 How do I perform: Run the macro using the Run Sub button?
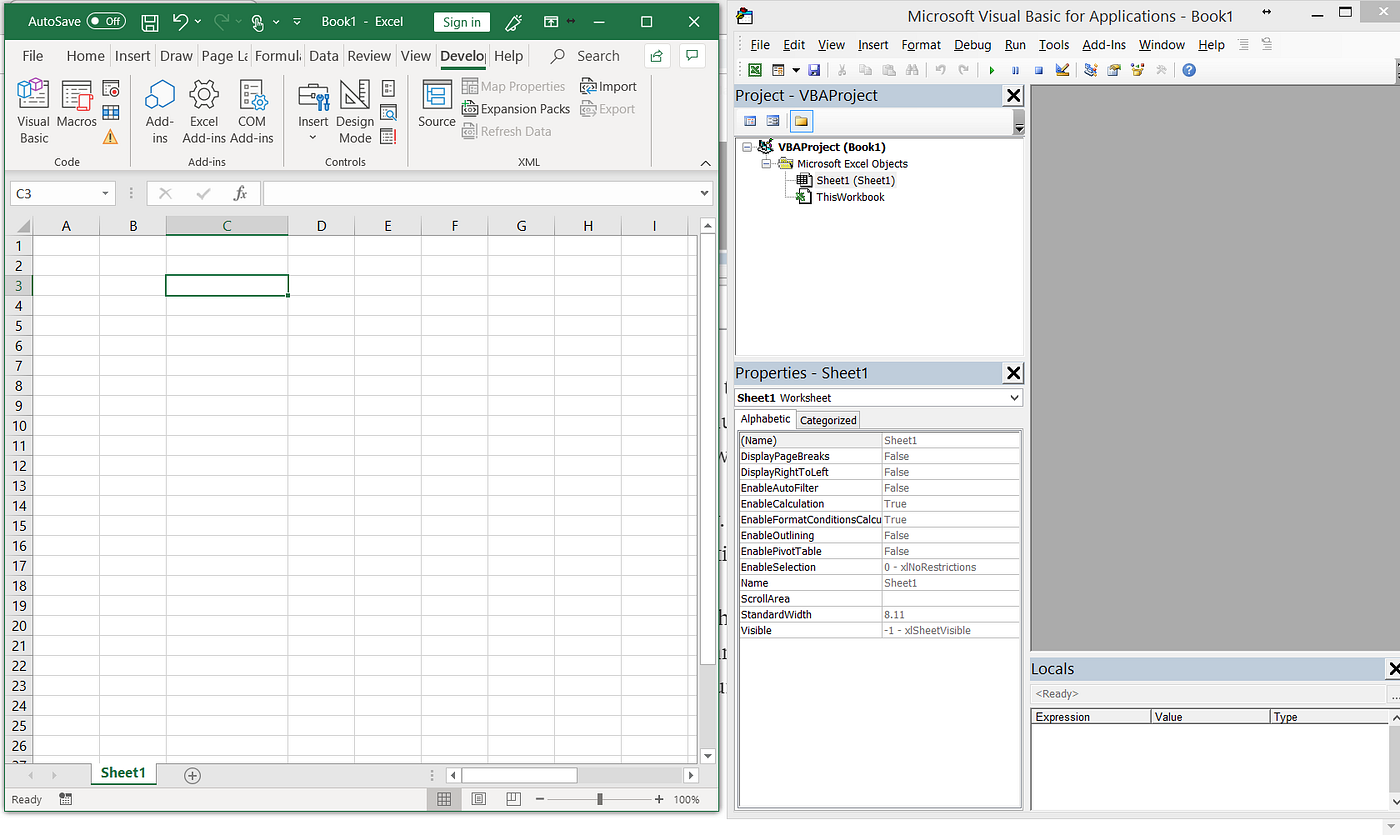tap(991, 69)
